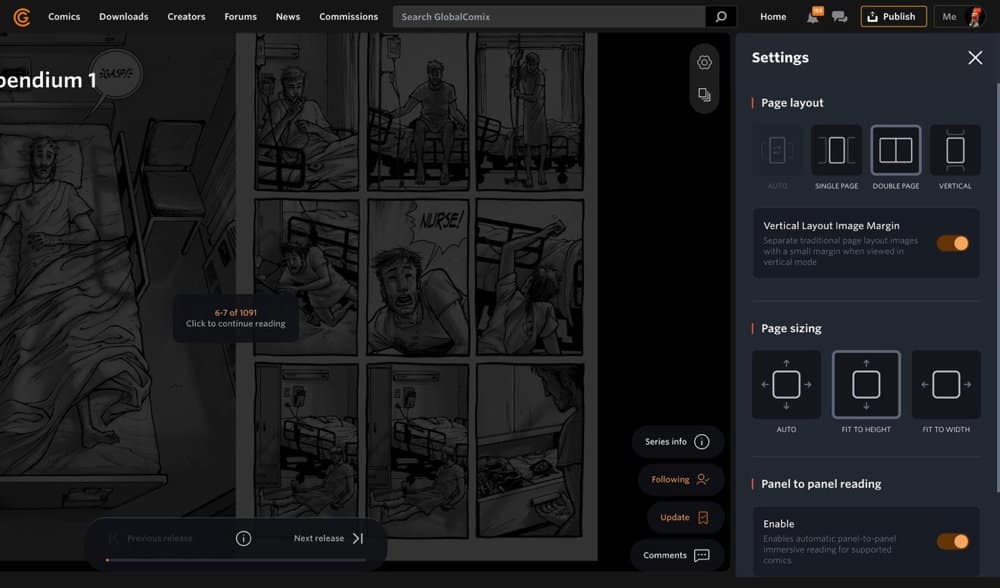The height and width of the screenshot is (588, 1000).
Task: Open the Commissions page
Action: coord(349,17)
